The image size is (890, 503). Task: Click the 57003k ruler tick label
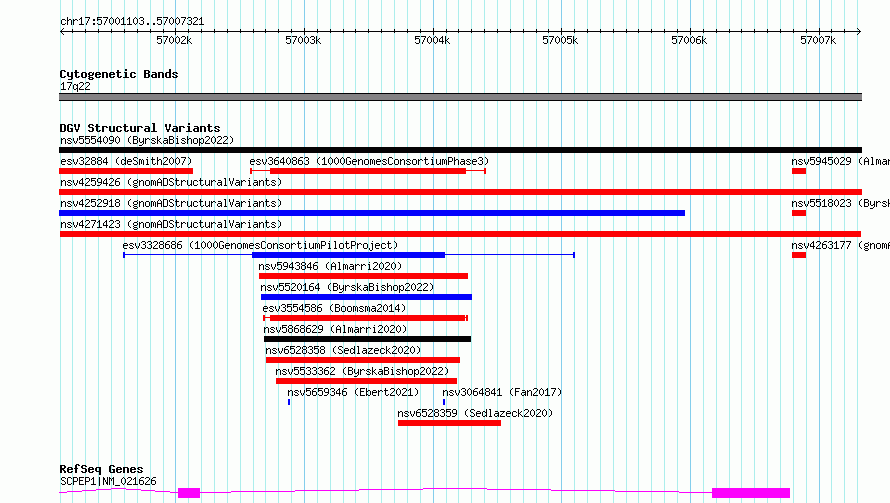(303, 40)
